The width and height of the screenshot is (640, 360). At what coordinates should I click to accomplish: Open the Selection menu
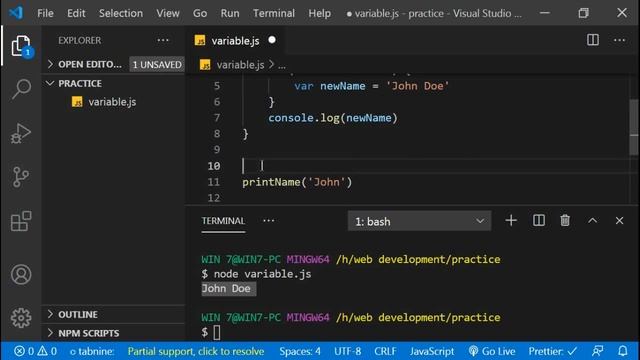coord(121,13)
